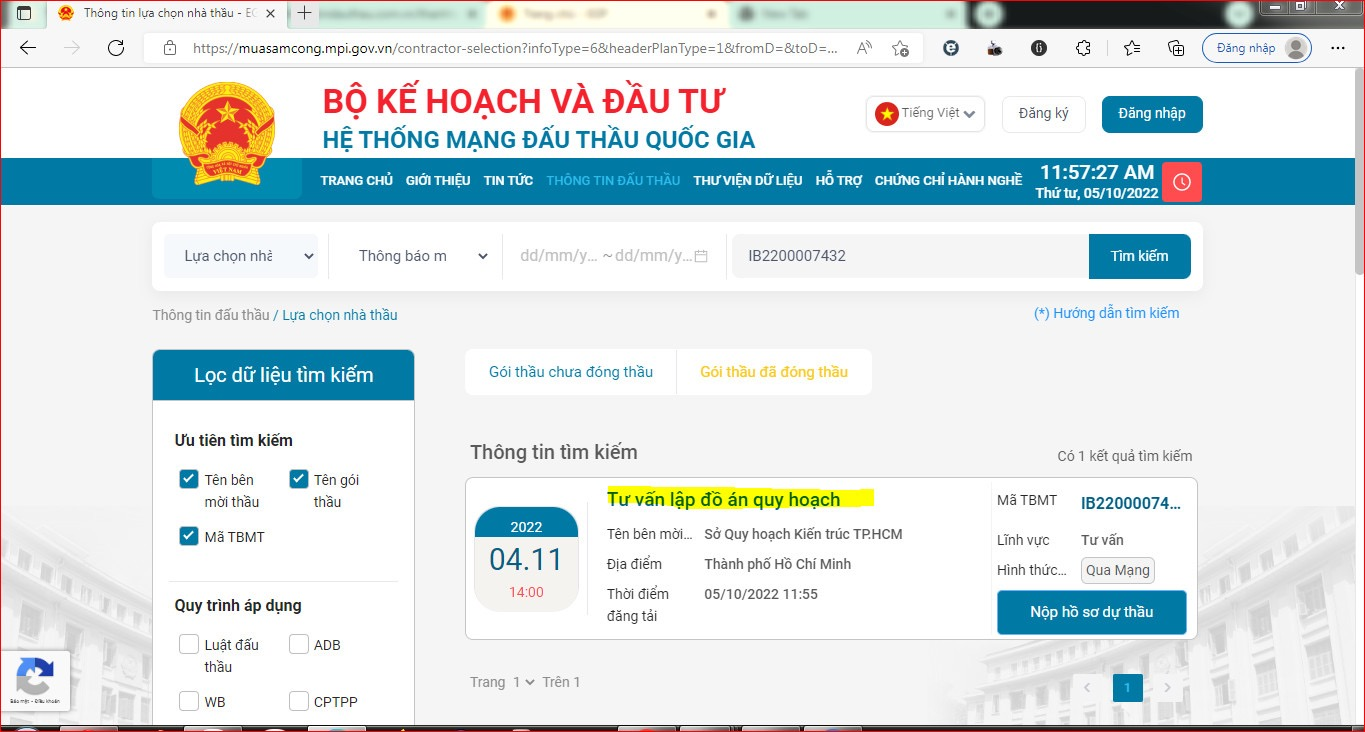Click the Ghostery extension icon
The image size is (1365, 732).
[x=950, y=47]
